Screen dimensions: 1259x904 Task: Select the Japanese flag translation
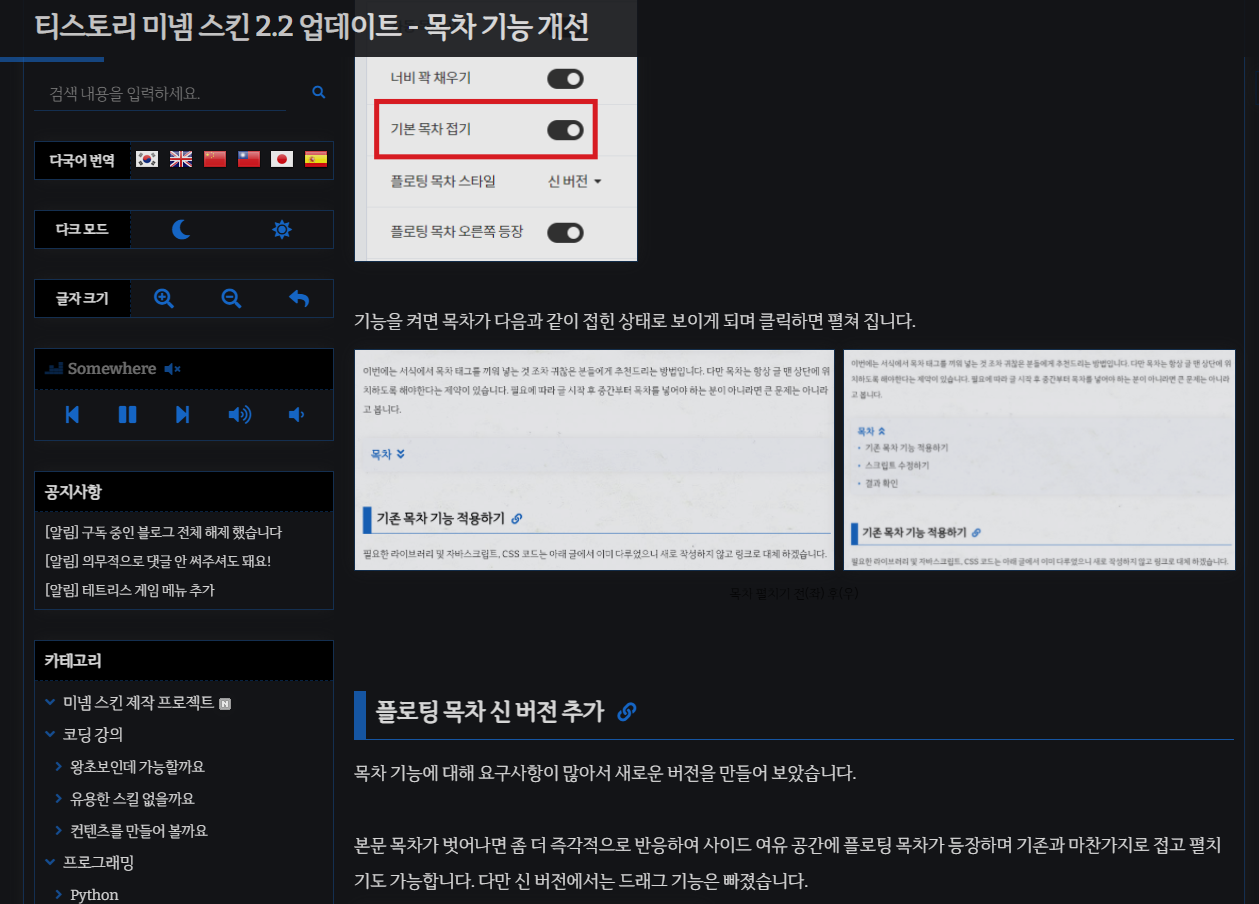(x=282, y=159)
